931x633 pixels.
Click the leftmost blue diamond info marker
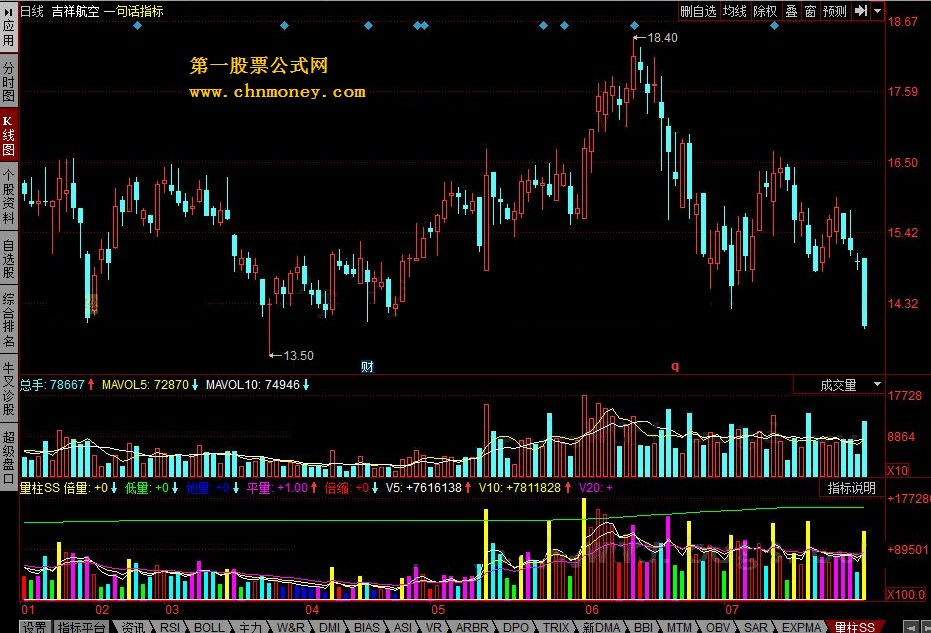pos(137,26)
